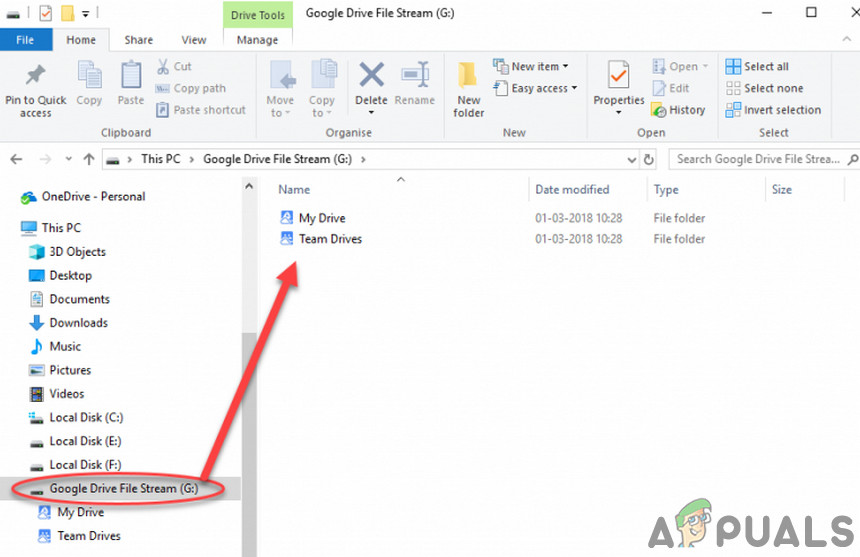Sort by the Type column header
This screenshot has height=557, width=860.
pyautogui.click(x=666, y=190)
